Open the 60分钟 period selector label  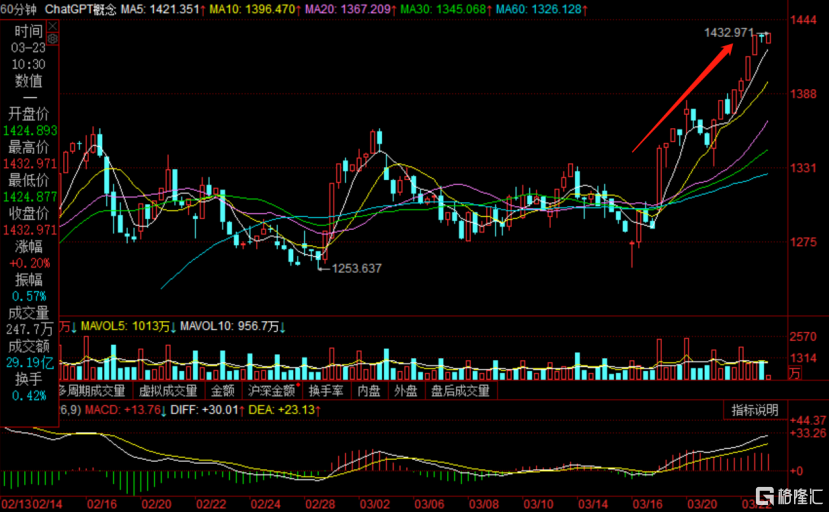(19, 9)
